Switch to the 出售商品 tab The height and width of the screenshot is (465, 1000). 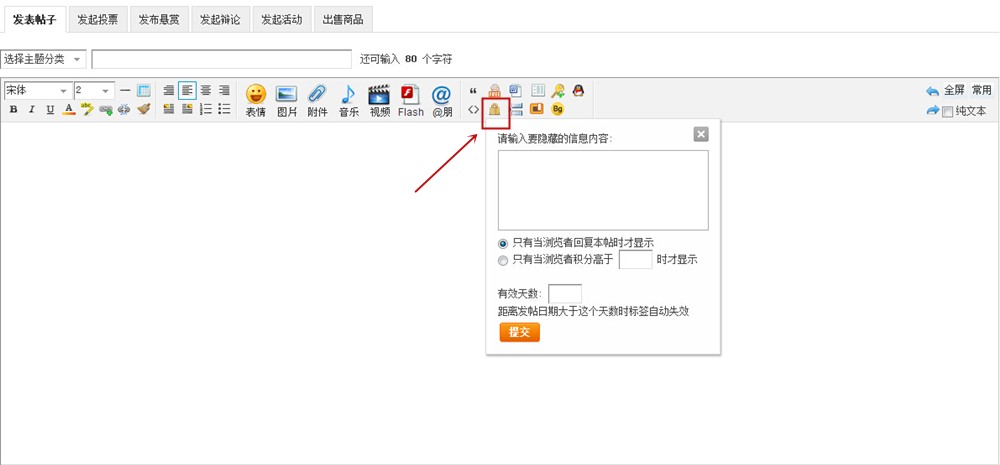coord(342,19)
